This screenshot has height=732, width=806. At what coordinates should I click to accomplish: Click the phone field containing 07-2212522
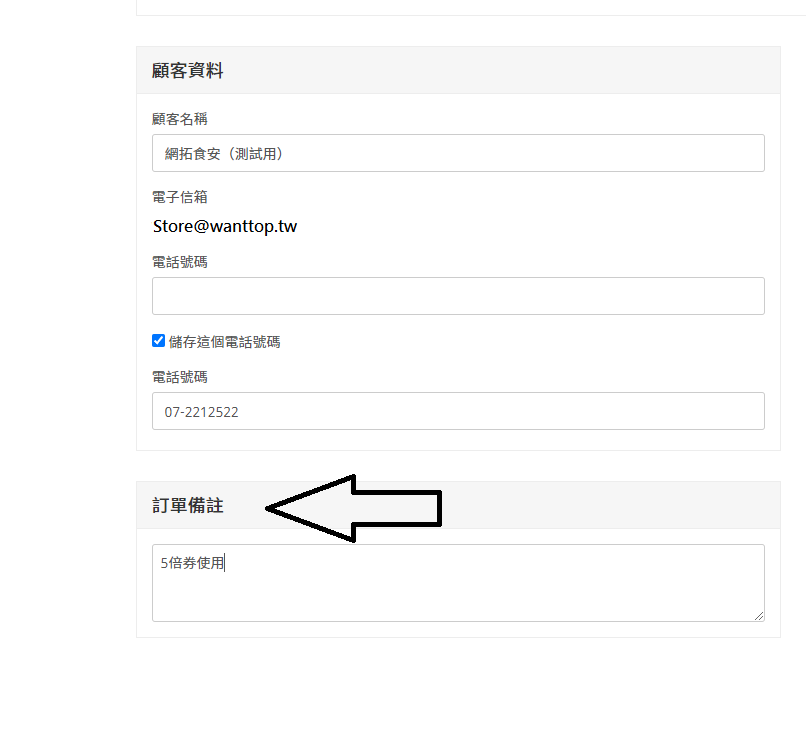click(x=458, y=411)
